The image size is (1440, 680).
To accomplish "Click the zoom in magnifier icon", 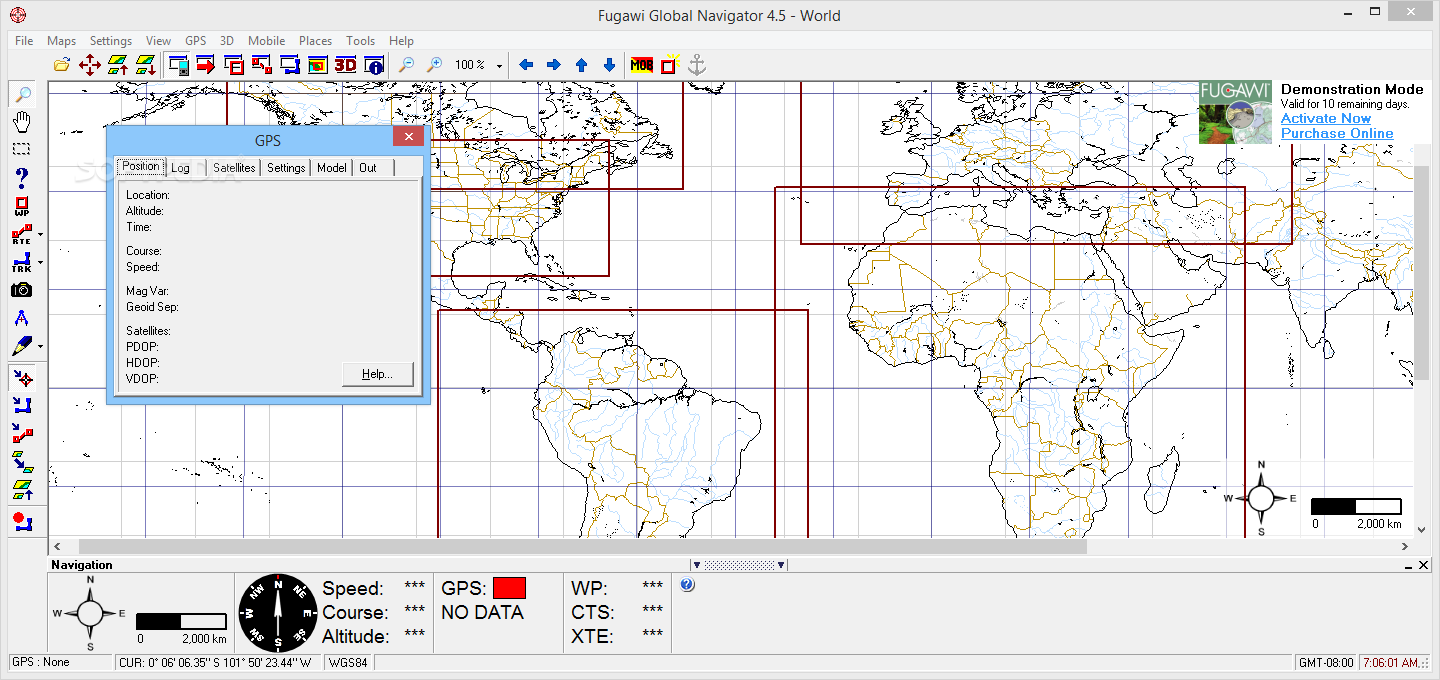I will (x=435, y=65).
